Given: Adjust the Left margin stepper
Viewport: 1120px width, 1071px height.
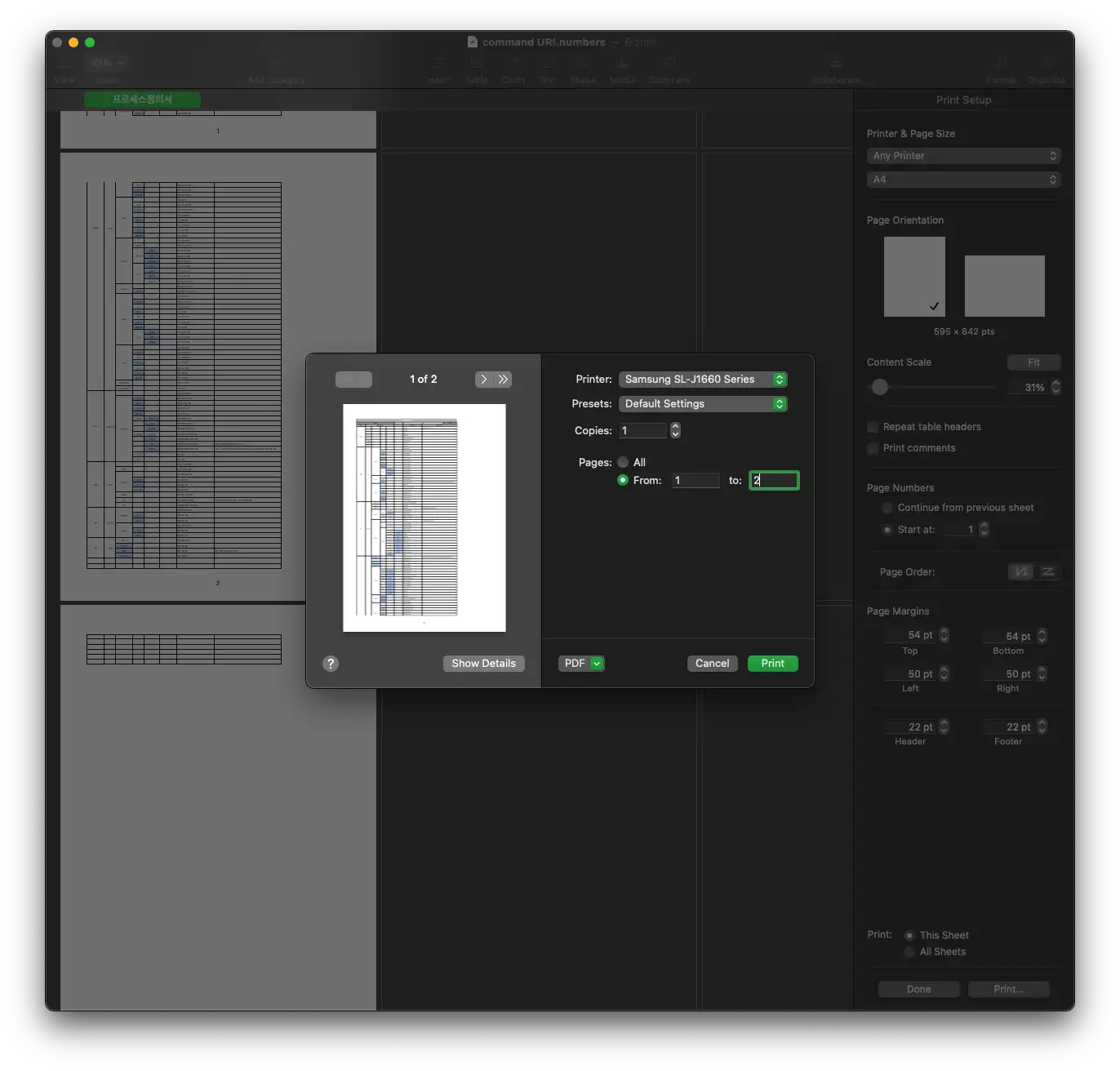Looking at the screenshot, I should (x=944, y=673).
